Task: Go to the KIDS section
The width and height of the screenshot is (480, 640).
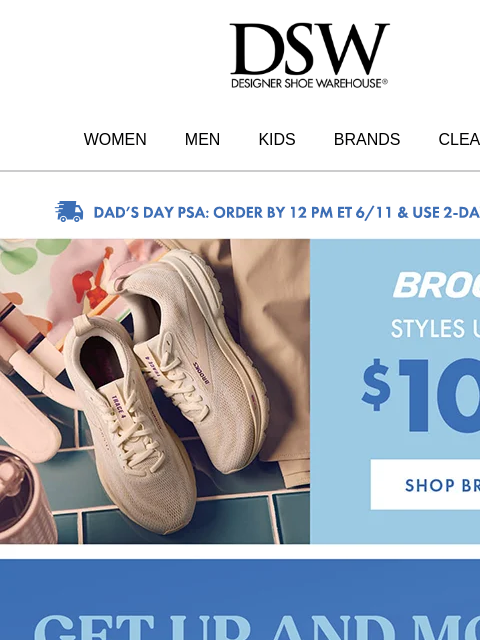Action: (277, 139)
